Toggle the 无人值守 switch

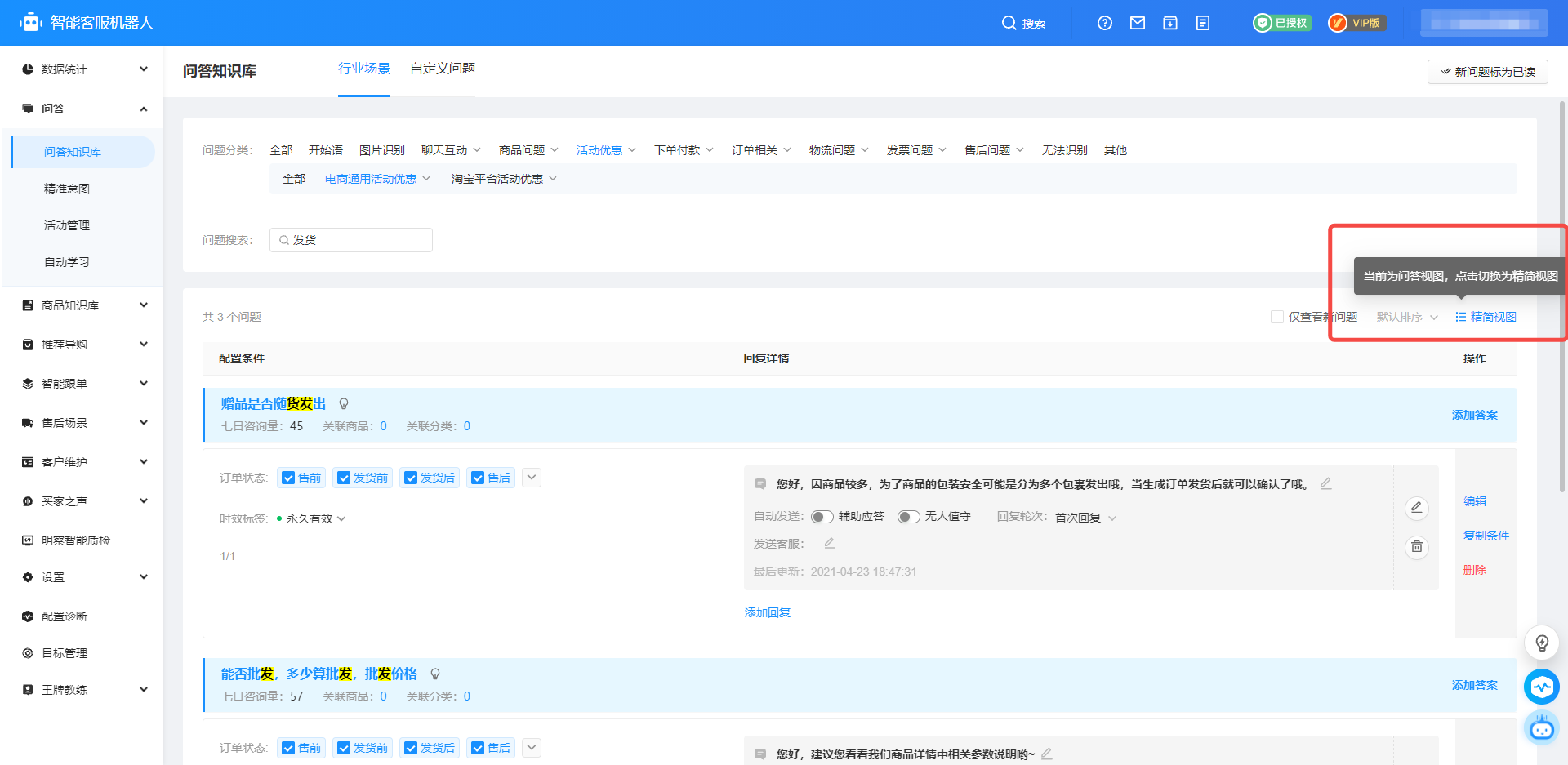coord(908,517)
